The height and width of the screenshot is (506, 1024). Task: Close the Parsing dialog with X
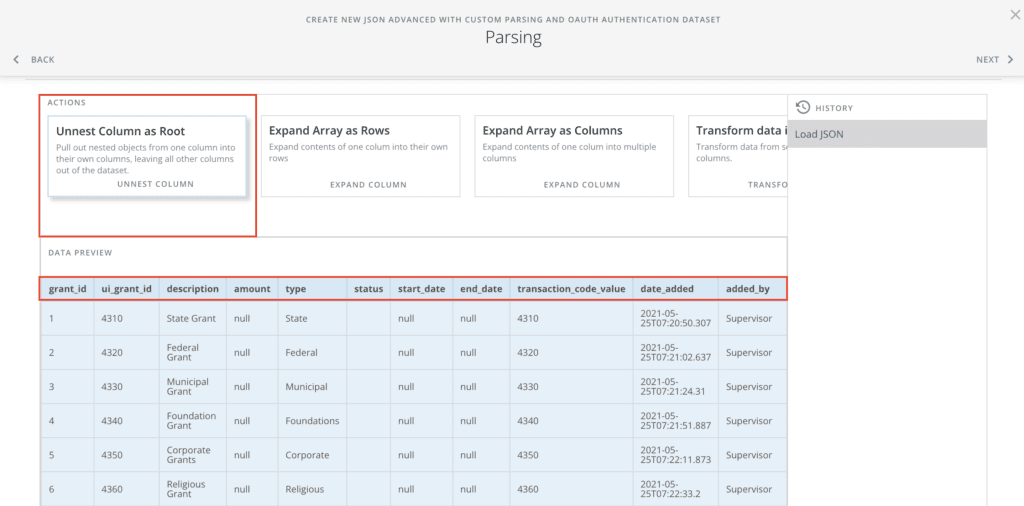tap(1015, 15)
